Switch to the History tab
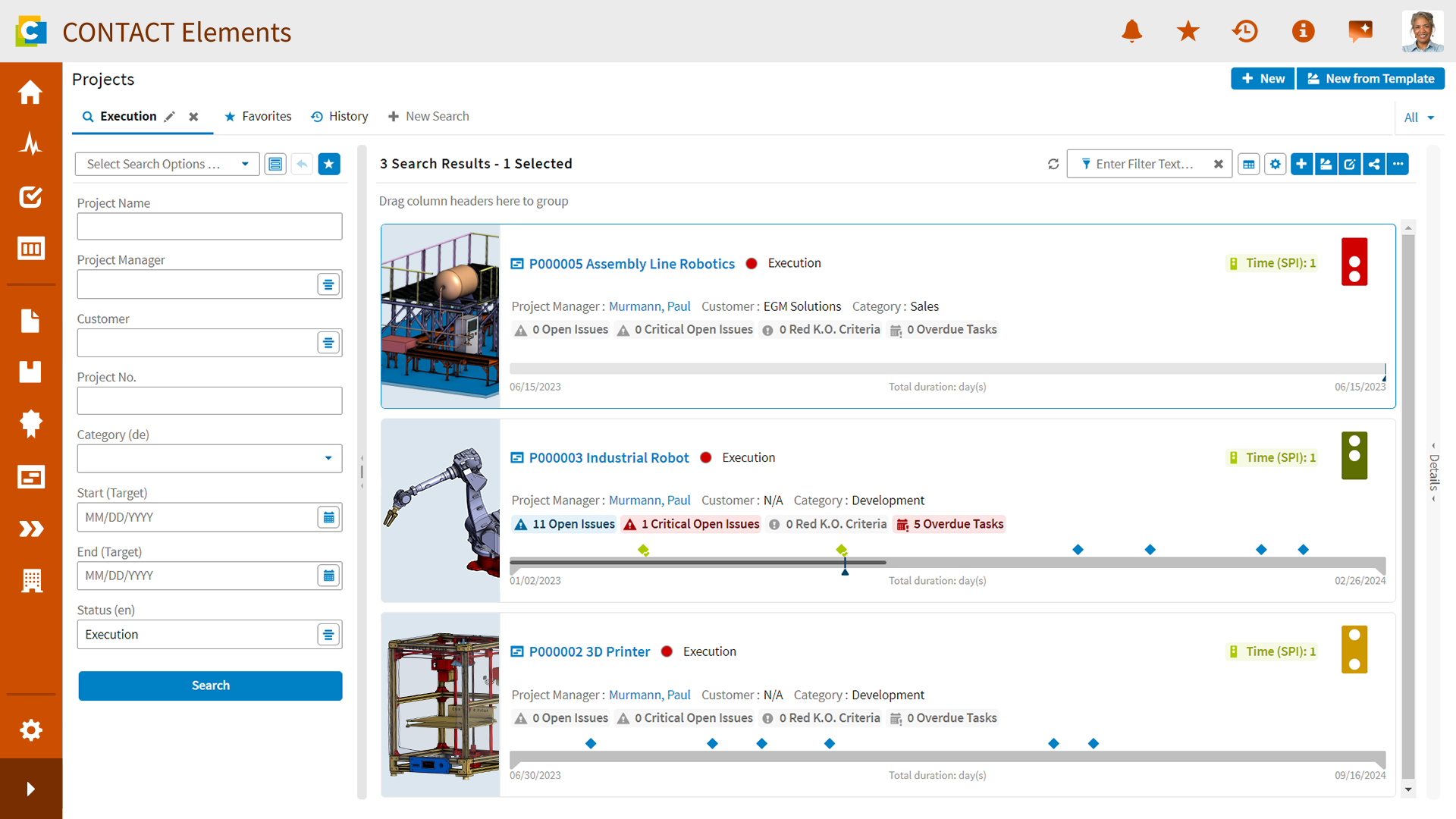Image resolution: width=1456 pixels, height=819 pixels. [x=340, y=116]
